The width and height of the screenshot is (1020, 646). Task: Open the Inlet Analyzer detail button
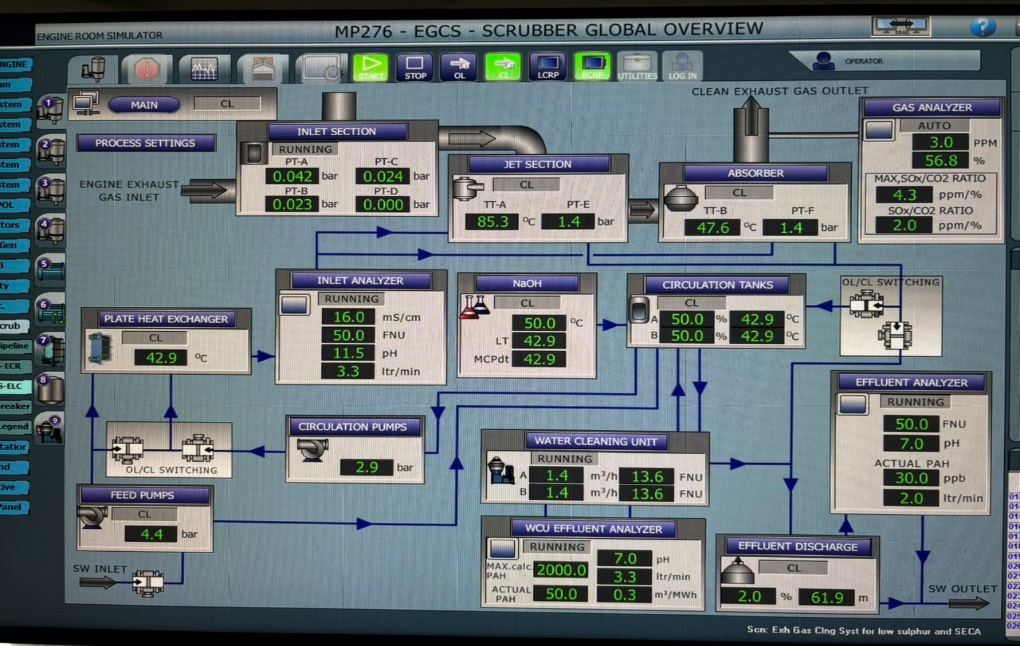pyautogui.click(x=295, y=305)
